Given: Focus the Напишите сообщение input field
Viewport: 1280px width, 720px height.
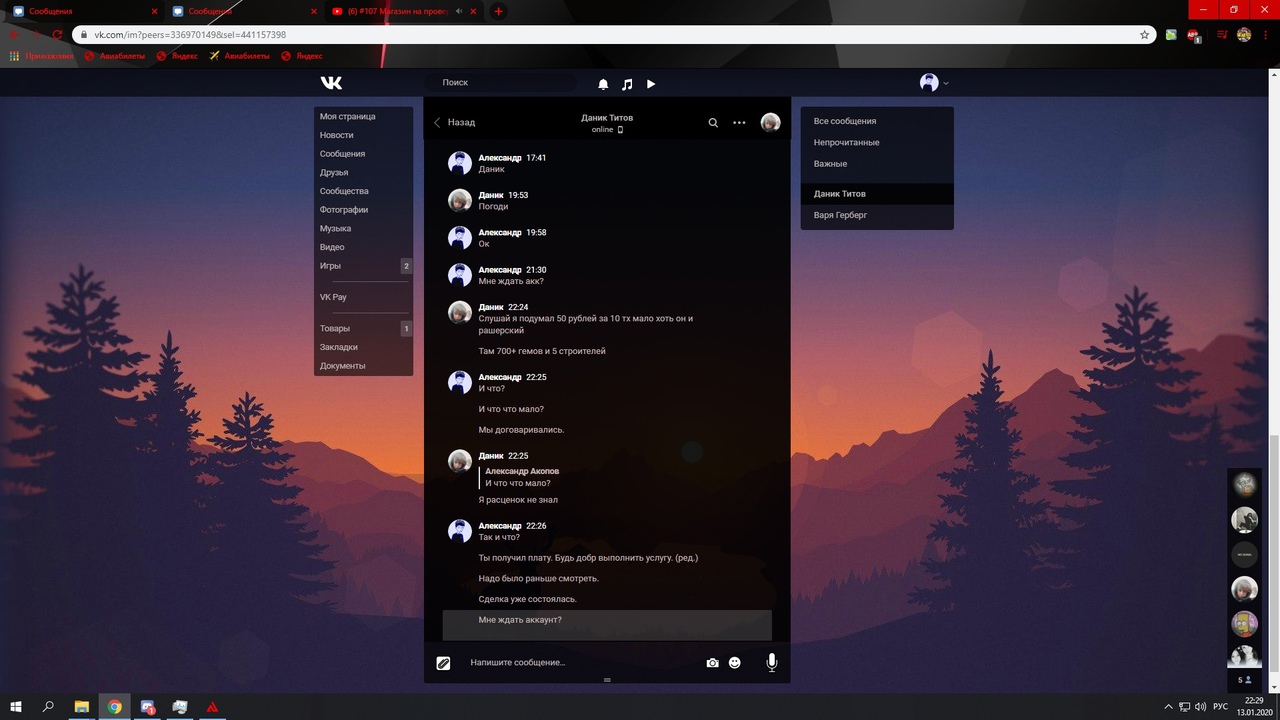Looking at the screenshot, I should (580, 662).
